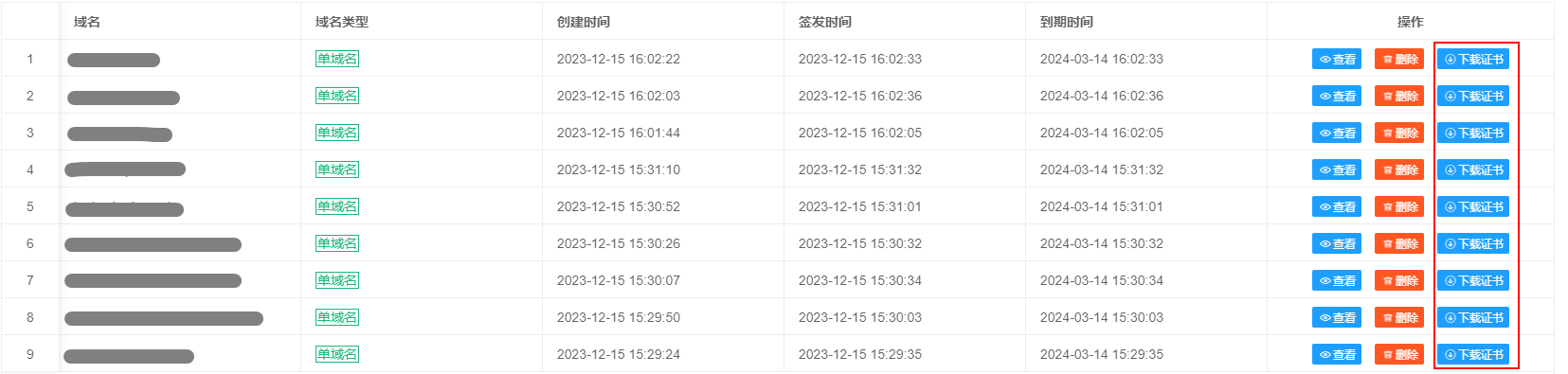This screenshot has width=1568, height=374.
Task: Delete the domain in row 2
Action: coord(1399,96)
